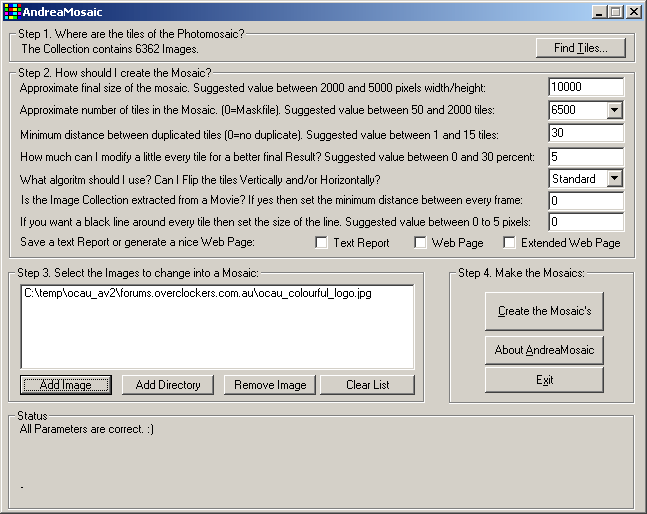Select ocau_colourful_logo.jpg in the image list
647x514 pixels.
click(x=198, y=293)
